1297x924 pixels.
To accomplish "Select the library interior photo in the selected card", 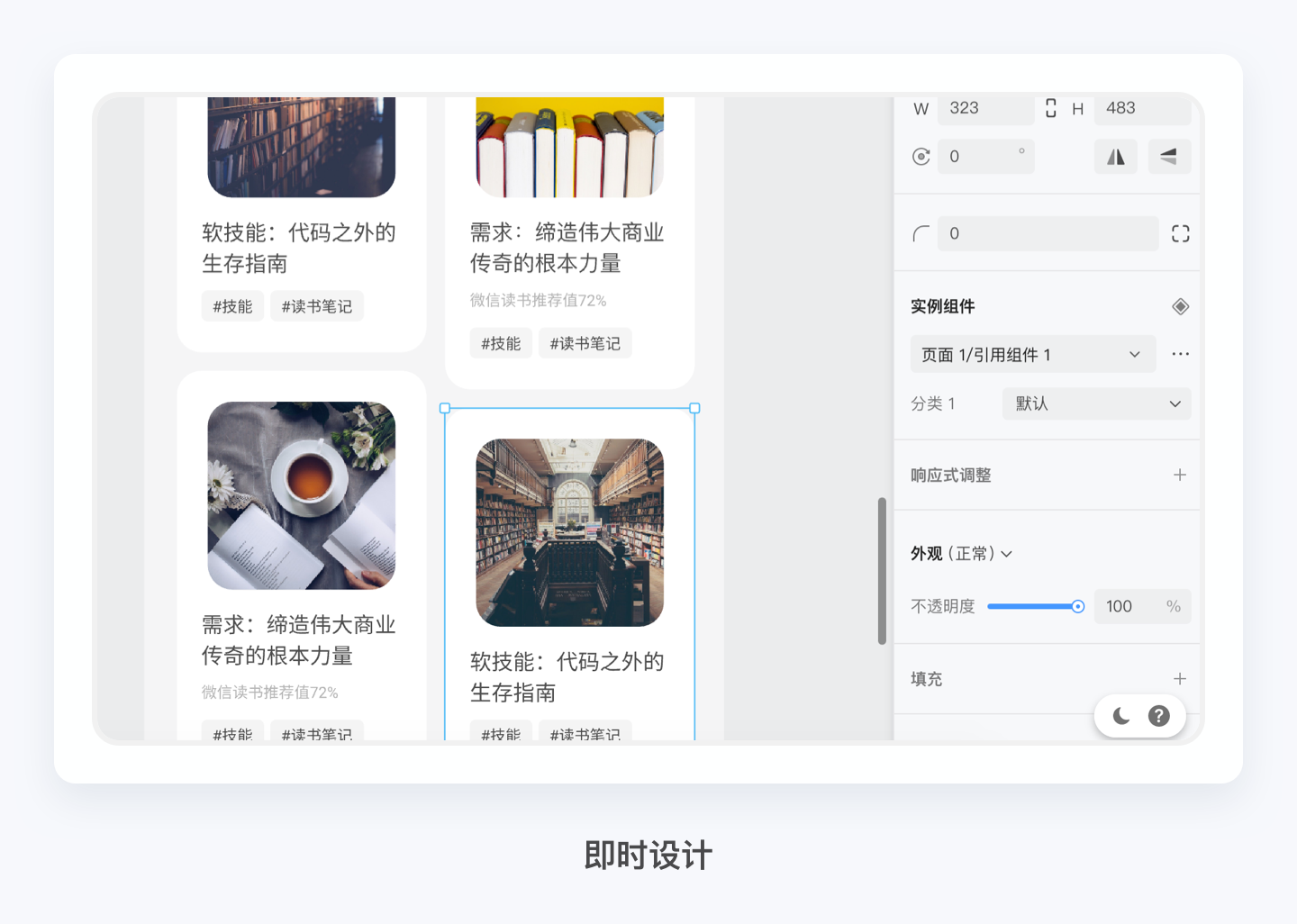I will tap(569, 532).
